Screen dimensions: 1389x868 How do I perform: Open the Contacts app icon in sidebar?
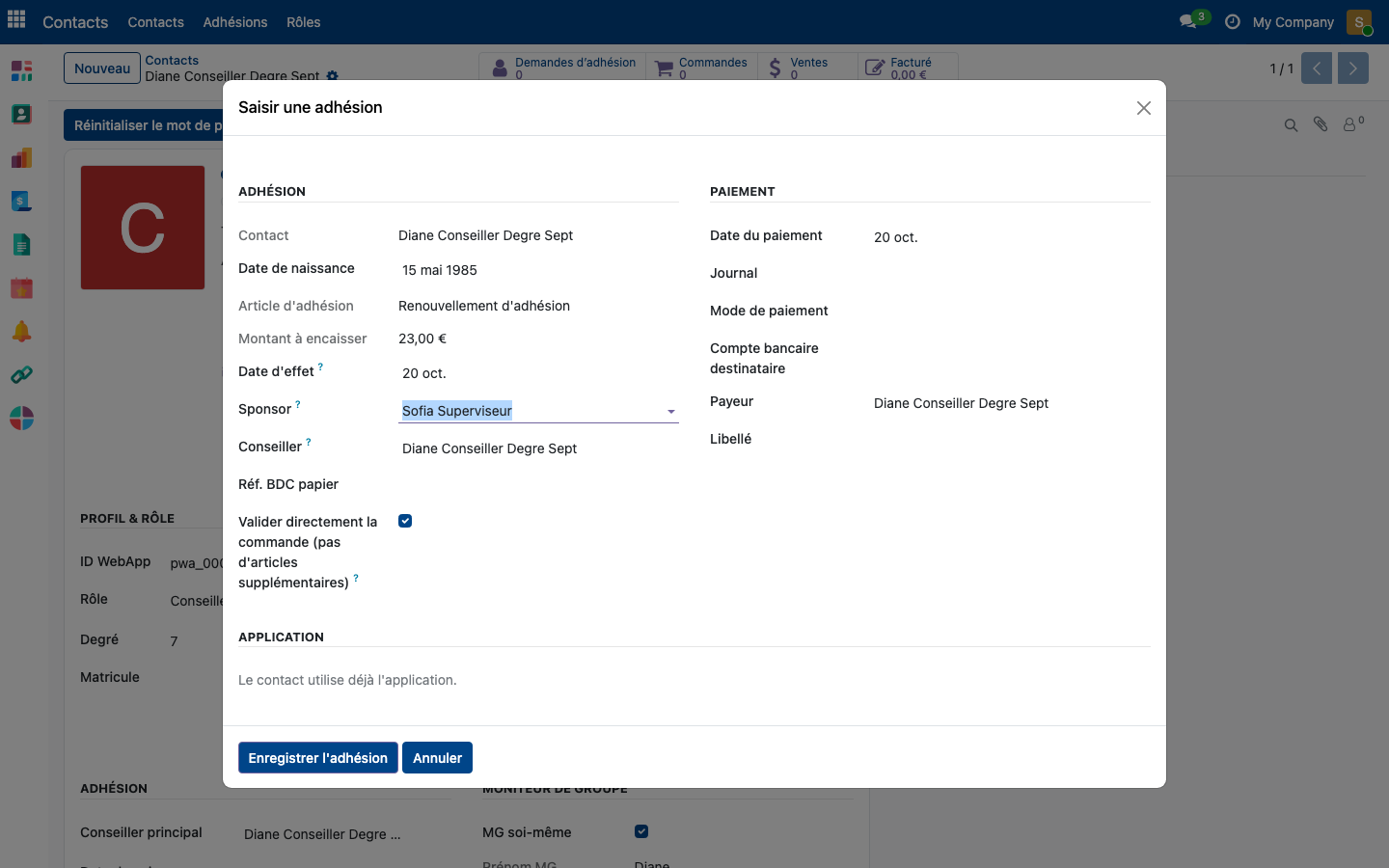coord(21,114)
